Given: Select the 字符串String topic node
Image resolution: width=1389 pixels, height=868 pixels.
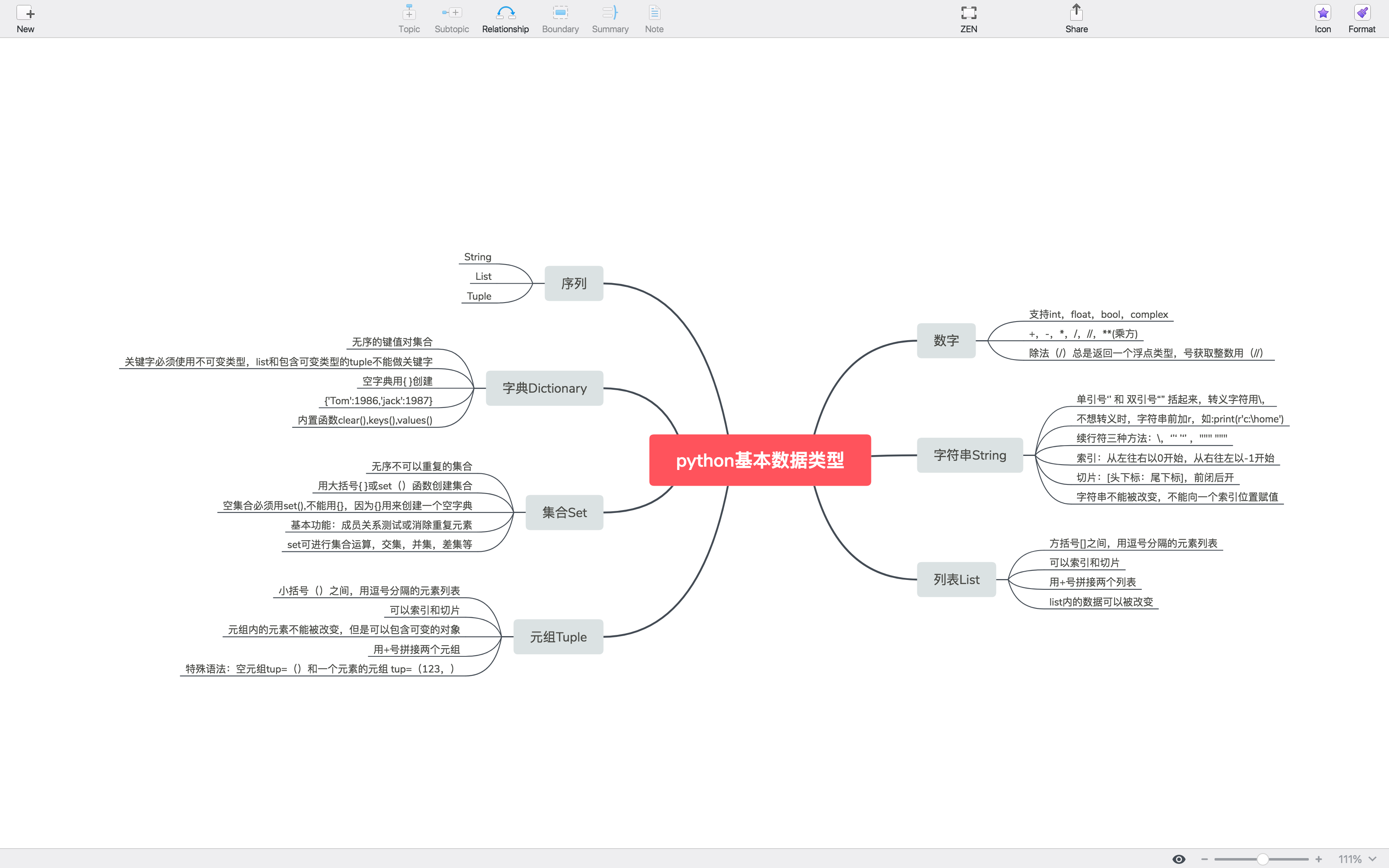Looking at the screenshot, I should coord(969,455).
